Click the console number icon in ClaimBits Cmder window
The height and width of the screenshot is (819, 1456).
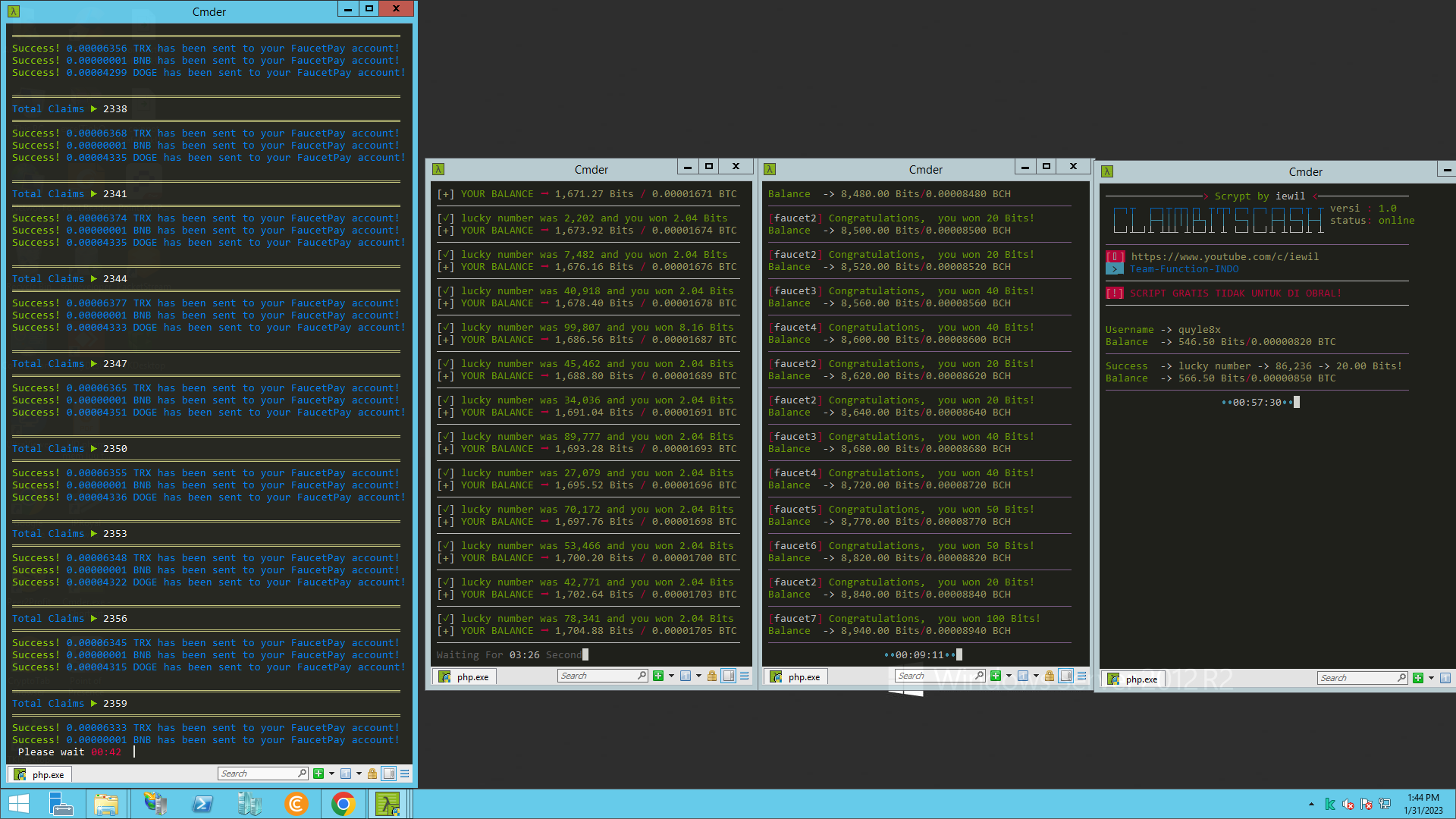(1445, 678)
